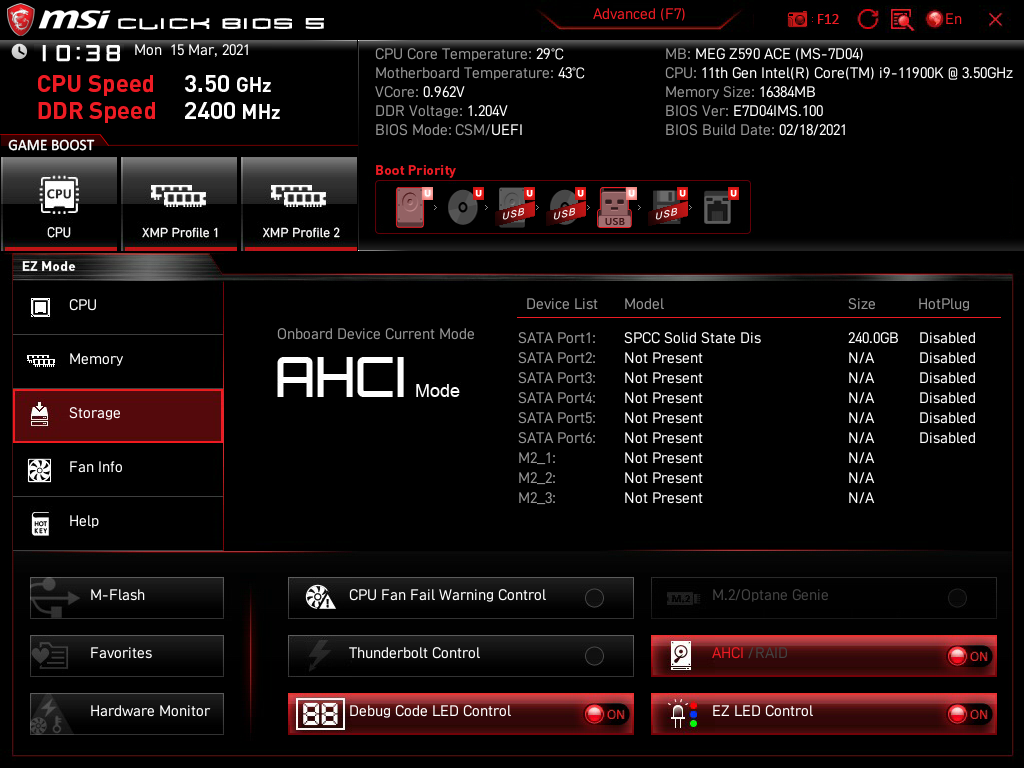Click the circular reset arrow icon
This screenshot has height=768, width=1024.
[867, 19]
